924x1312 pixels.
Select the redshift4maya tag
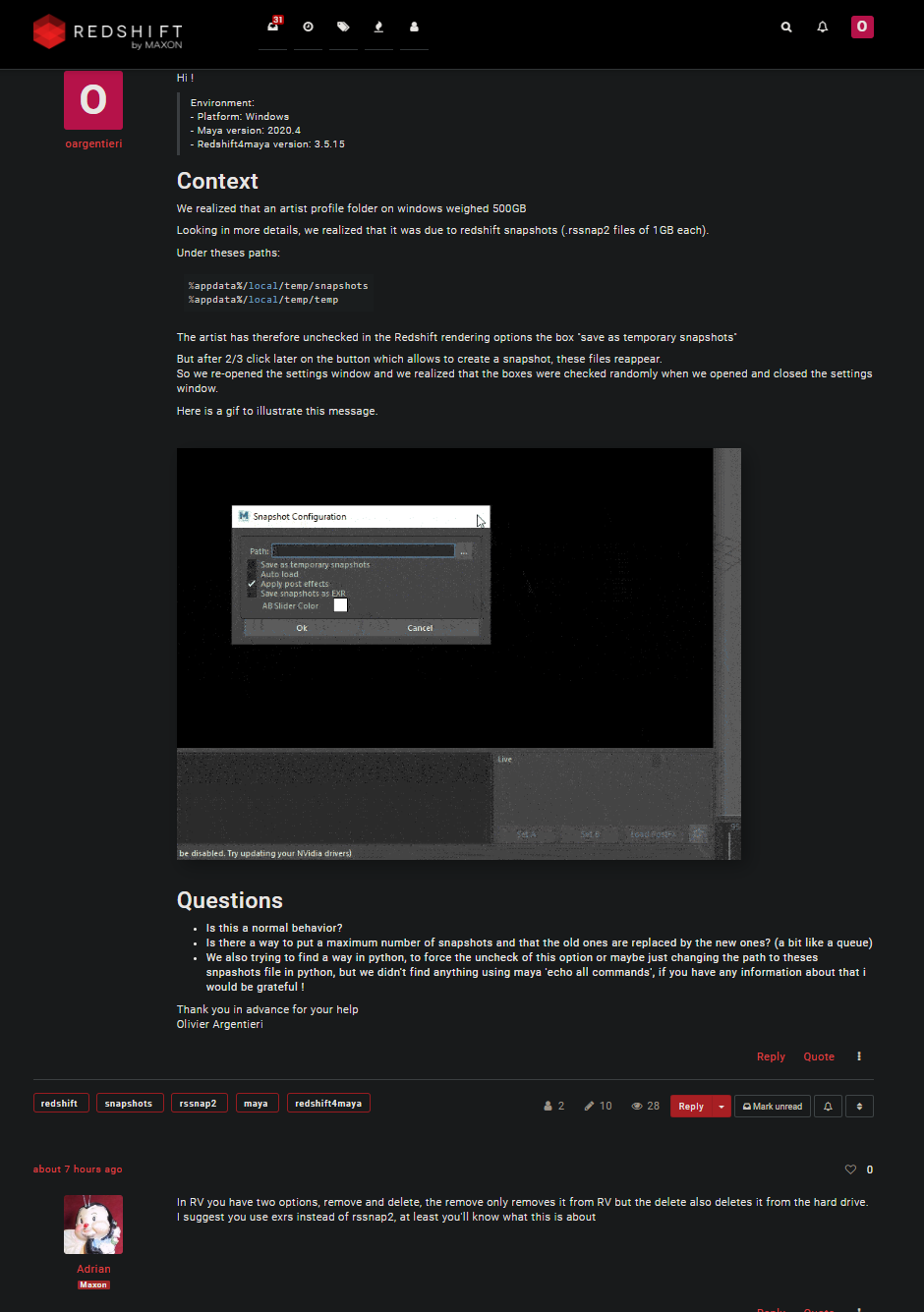328,1104
